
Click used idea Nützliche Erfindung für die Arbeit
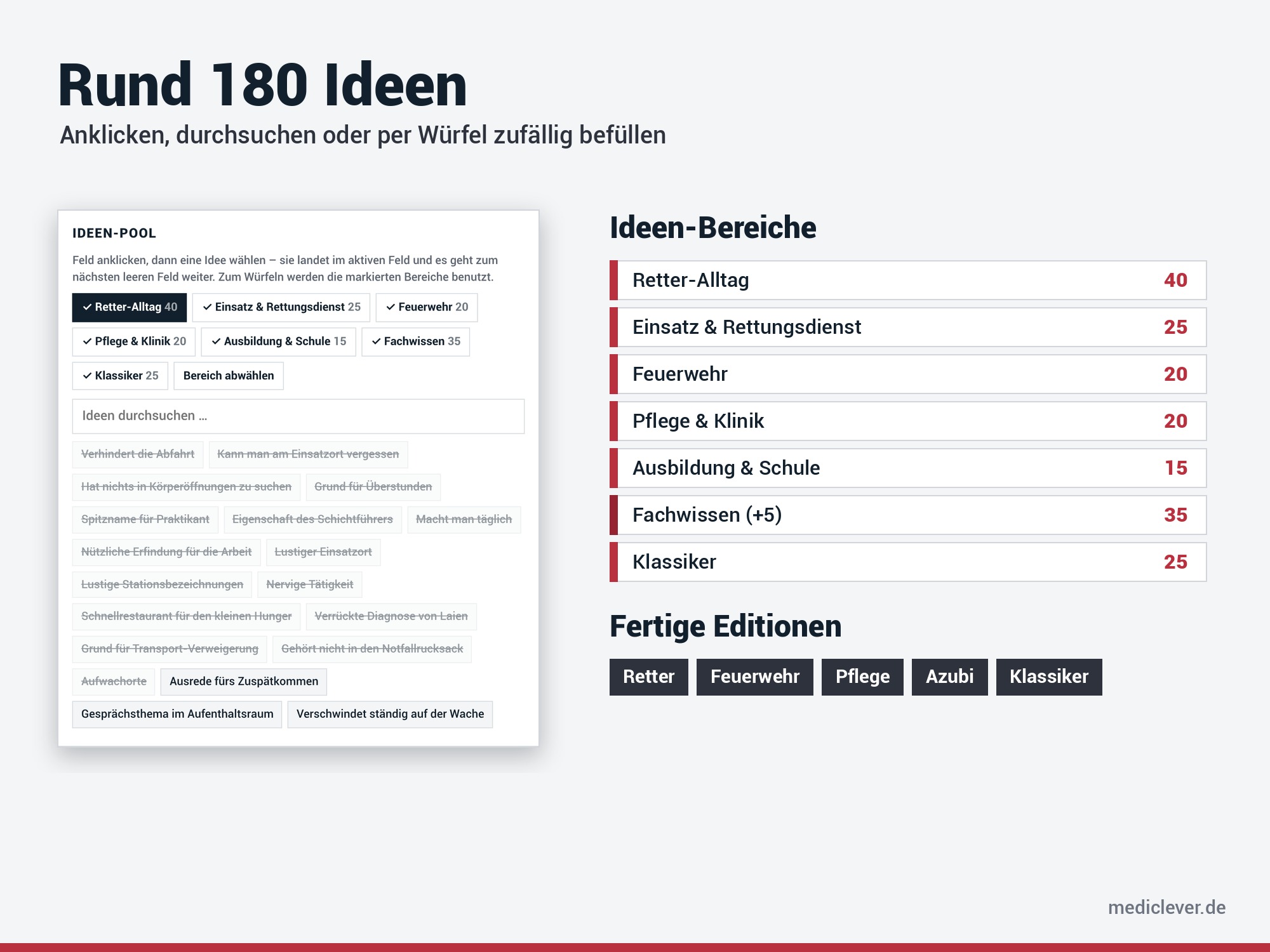click(x=166, y=552)
